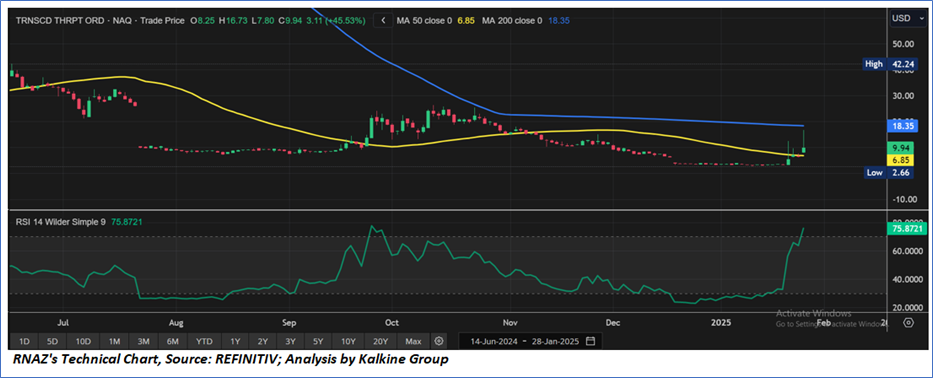Click the MA 200 close indicator label
Image resolution: width=933 pixels, height=378 pixels.
512,20
